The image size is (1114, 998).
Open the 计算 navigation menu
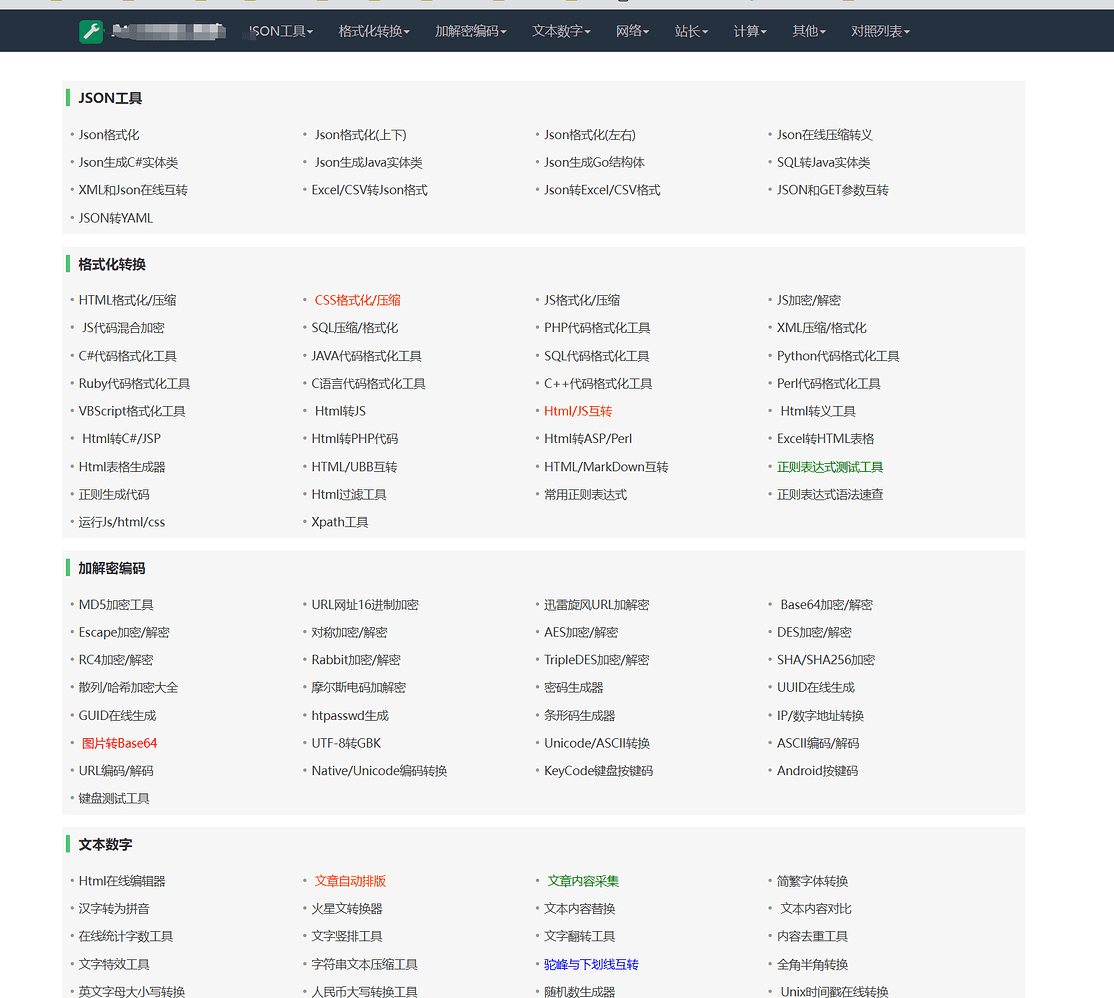[x=750, y=32]
